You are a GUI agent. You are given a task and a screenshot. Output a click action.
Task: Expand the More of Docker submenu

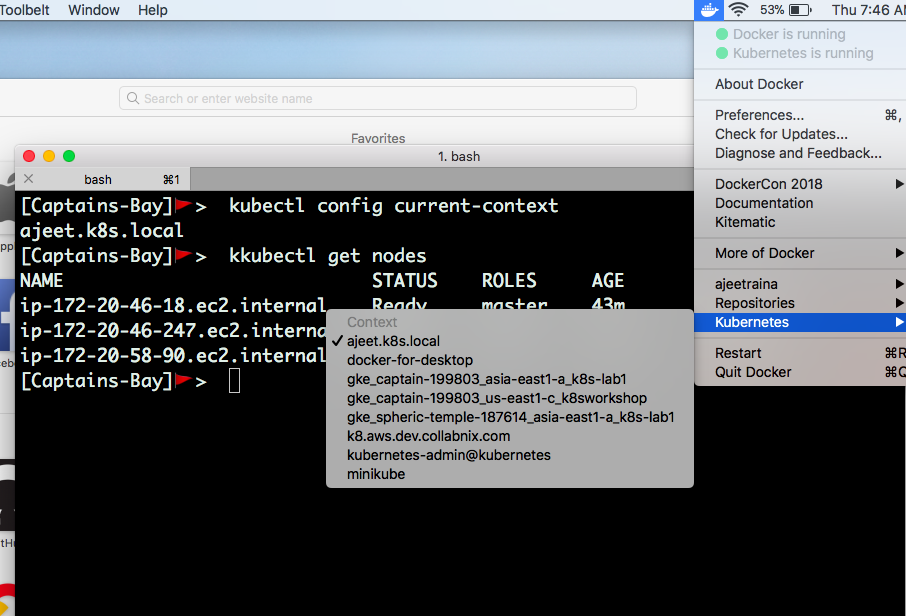point(800,253)
